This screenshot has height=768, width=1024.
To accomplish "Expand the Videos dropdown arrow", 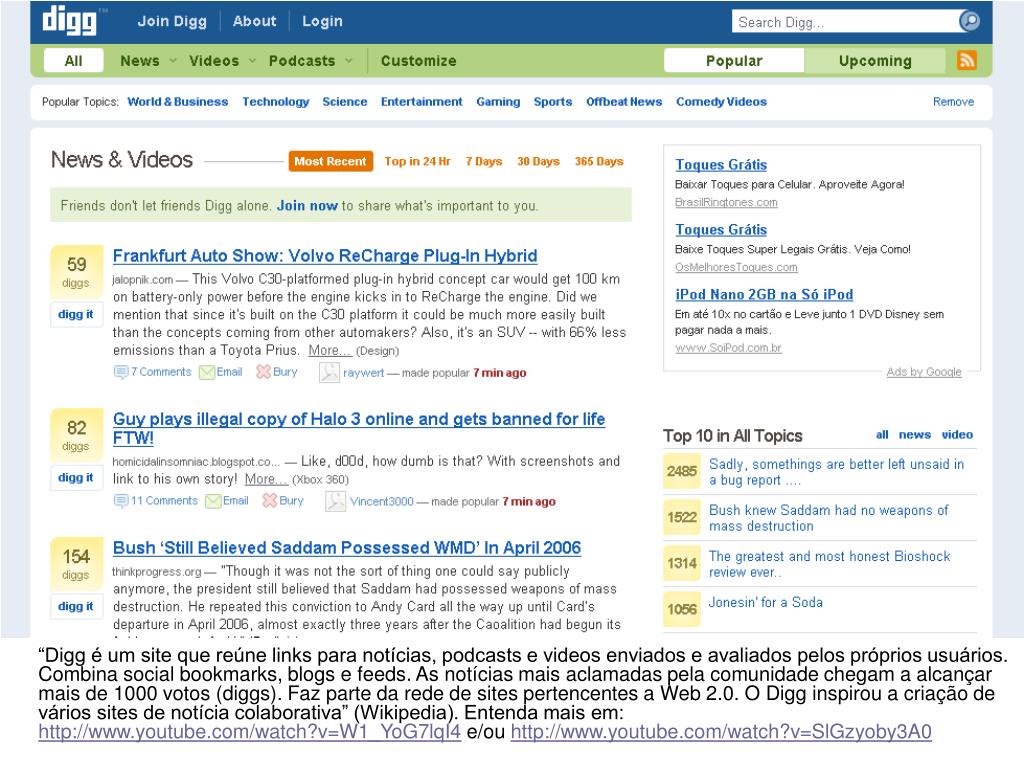I will click(252, 61).
